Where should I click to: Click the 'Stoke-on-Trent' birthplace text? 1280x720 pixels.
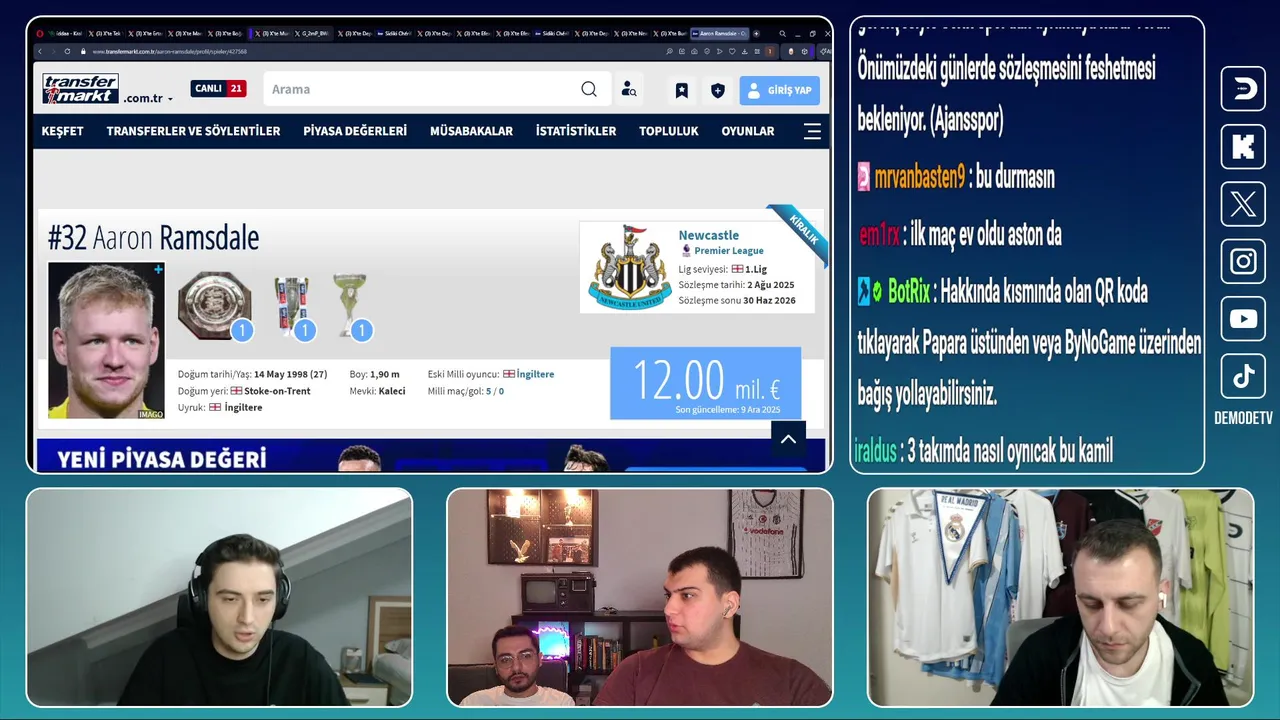click(278, 391)
